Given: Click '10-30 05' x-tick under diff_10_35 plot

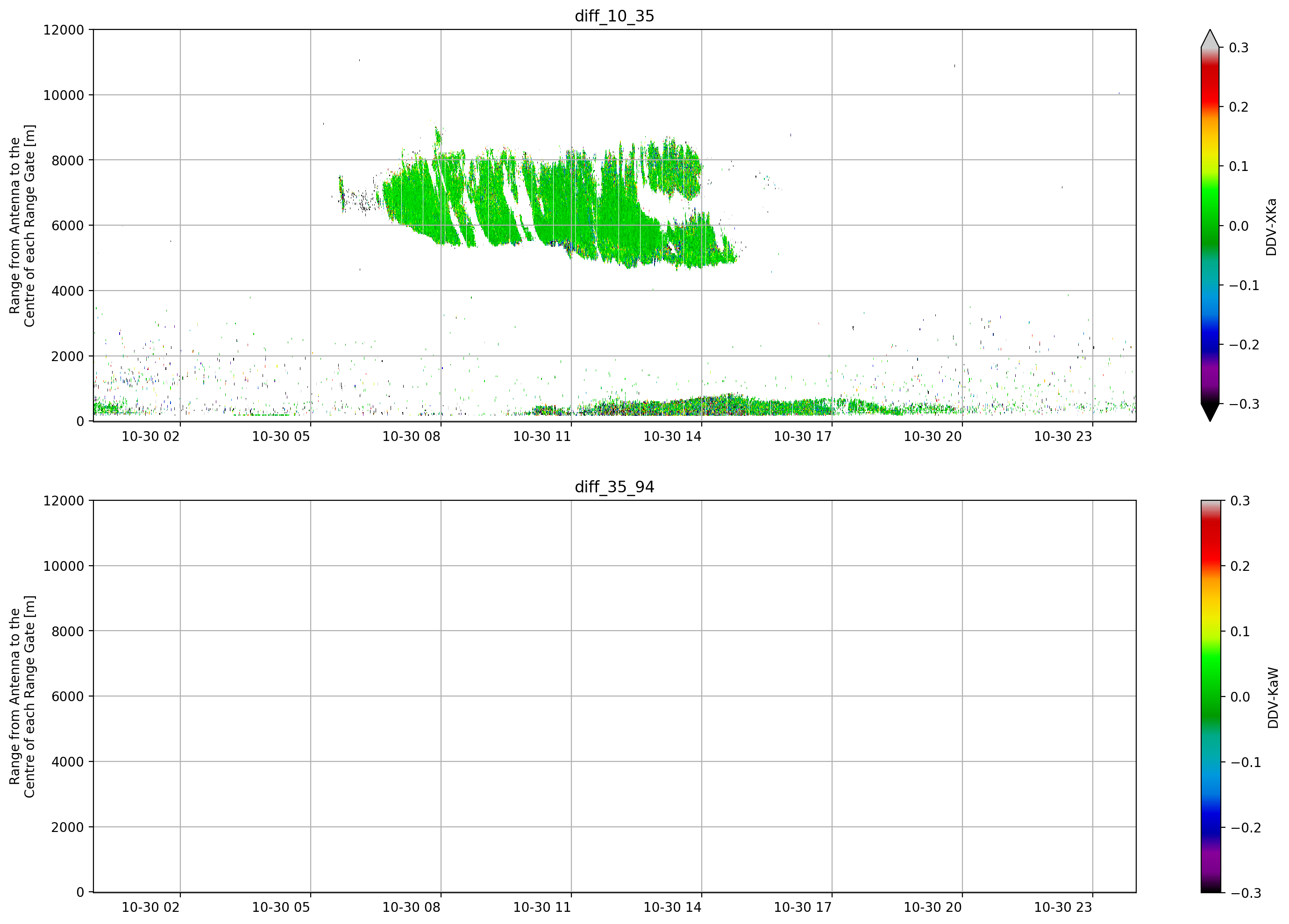Looking at the screenshot, I should (x=281, y=436).
